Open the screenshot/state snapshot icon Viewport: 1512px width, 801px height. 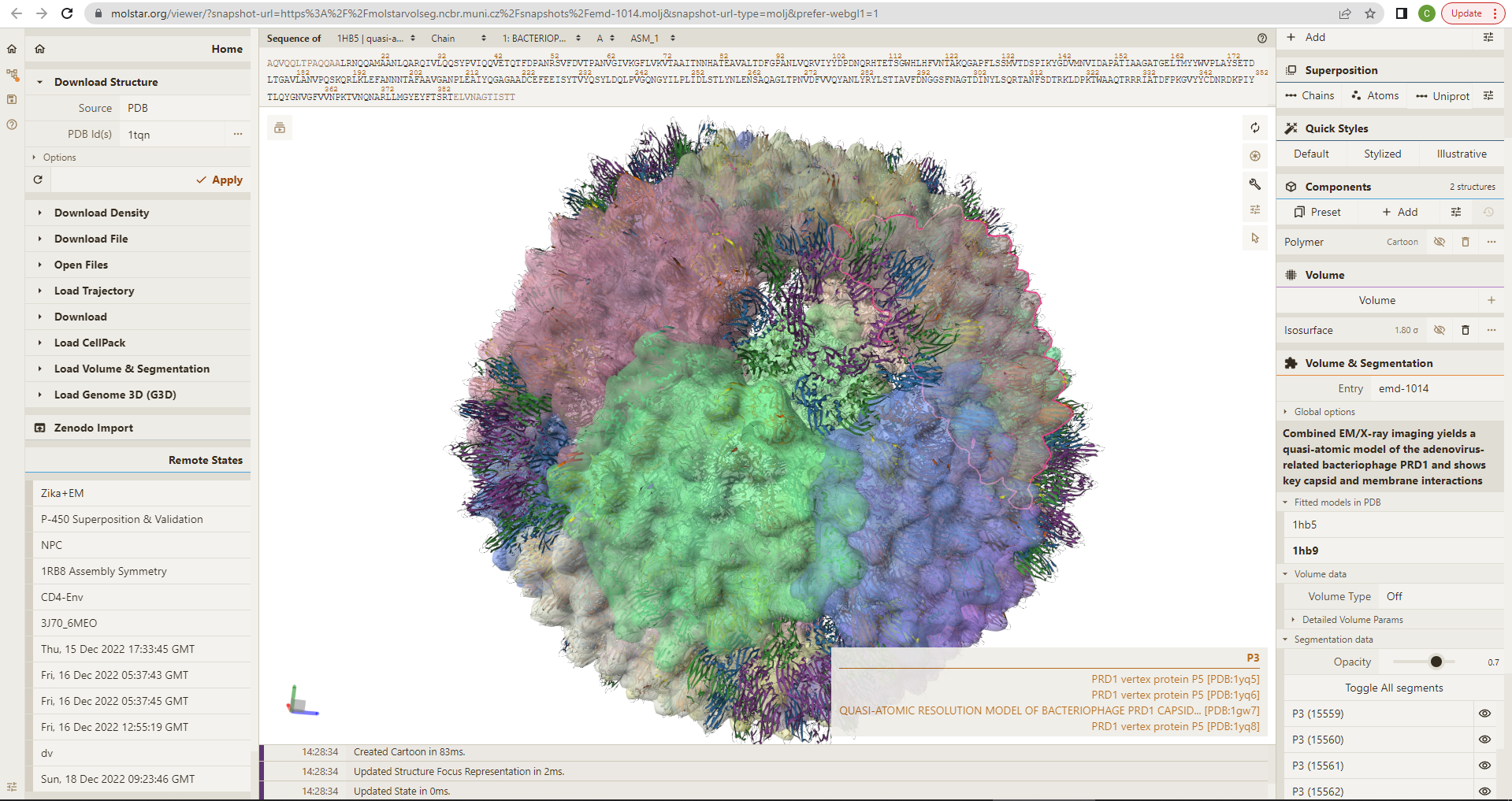[1255, 156]
